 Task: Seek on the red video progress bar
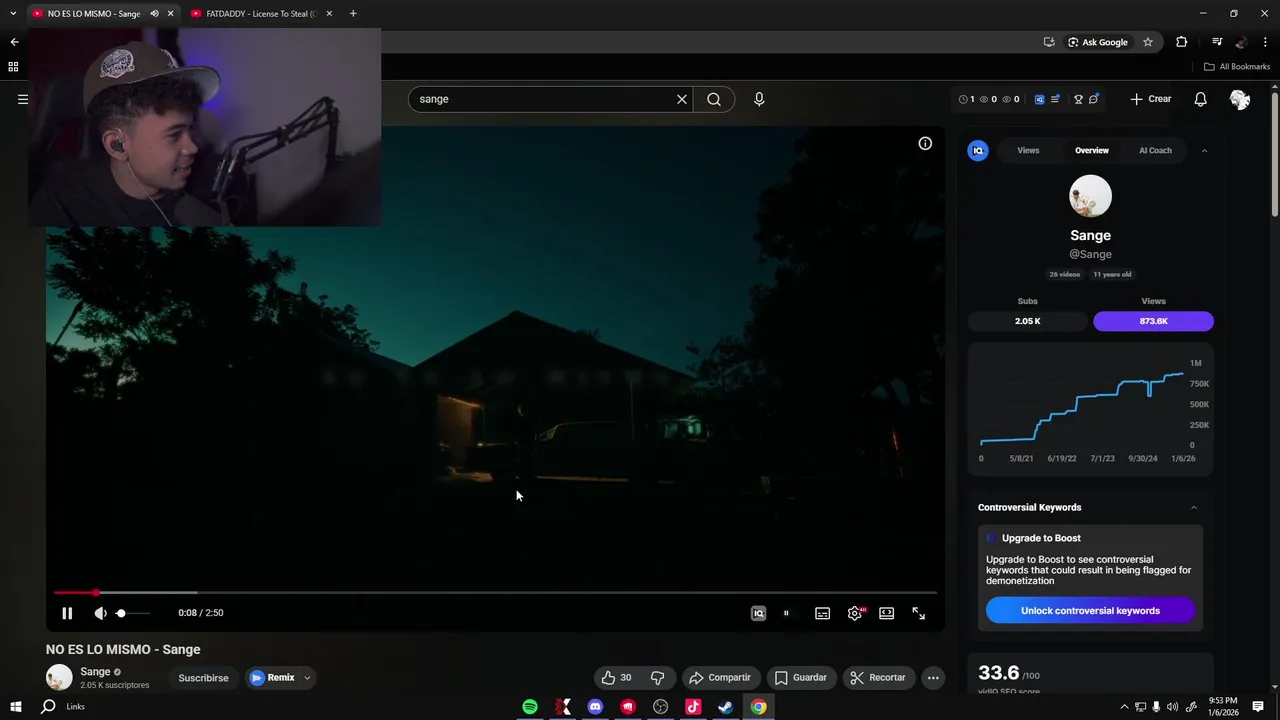495,593
